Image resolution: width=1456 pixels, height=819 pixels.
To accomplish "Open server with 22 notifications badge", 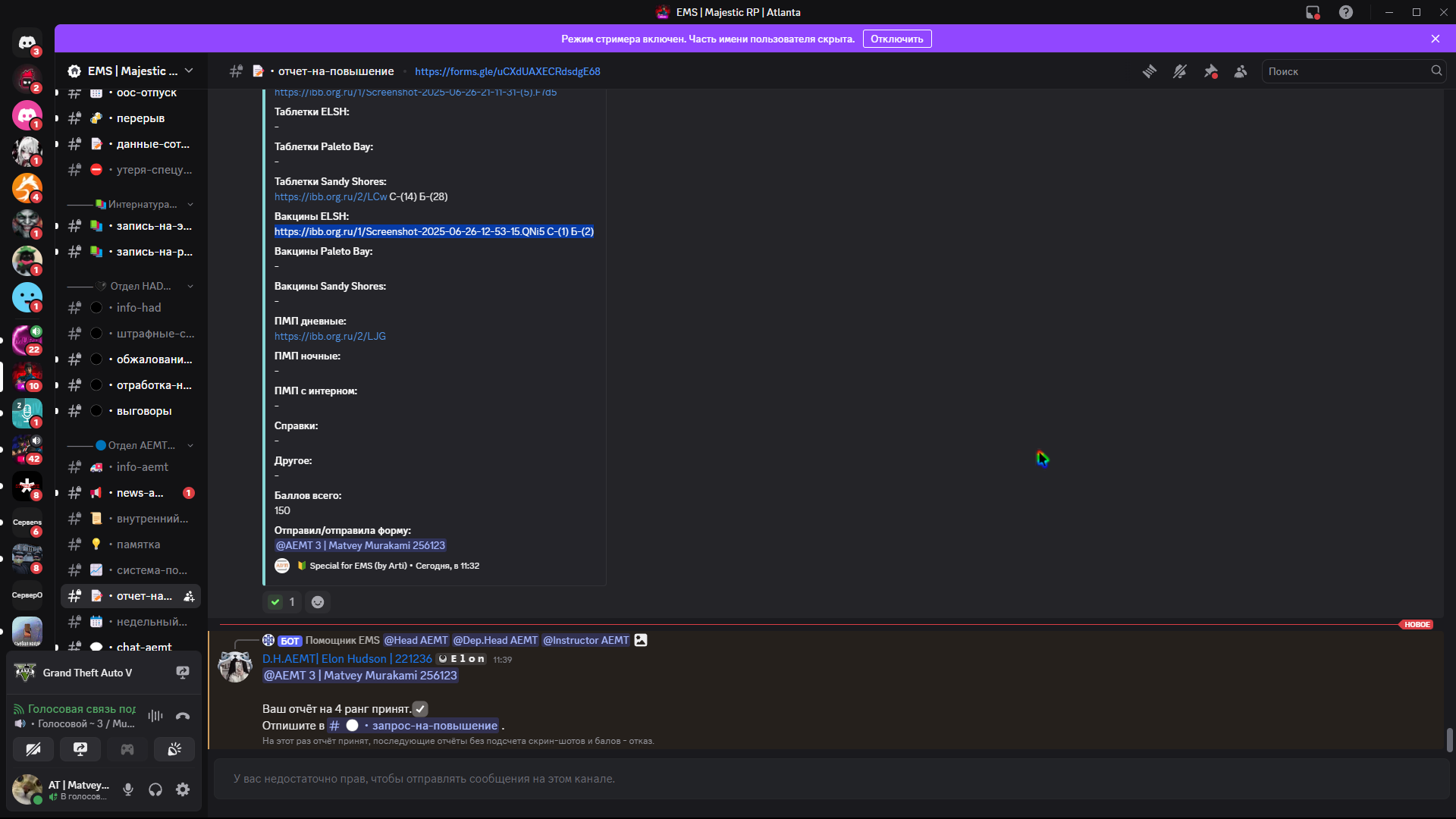I will coord(27,340).
